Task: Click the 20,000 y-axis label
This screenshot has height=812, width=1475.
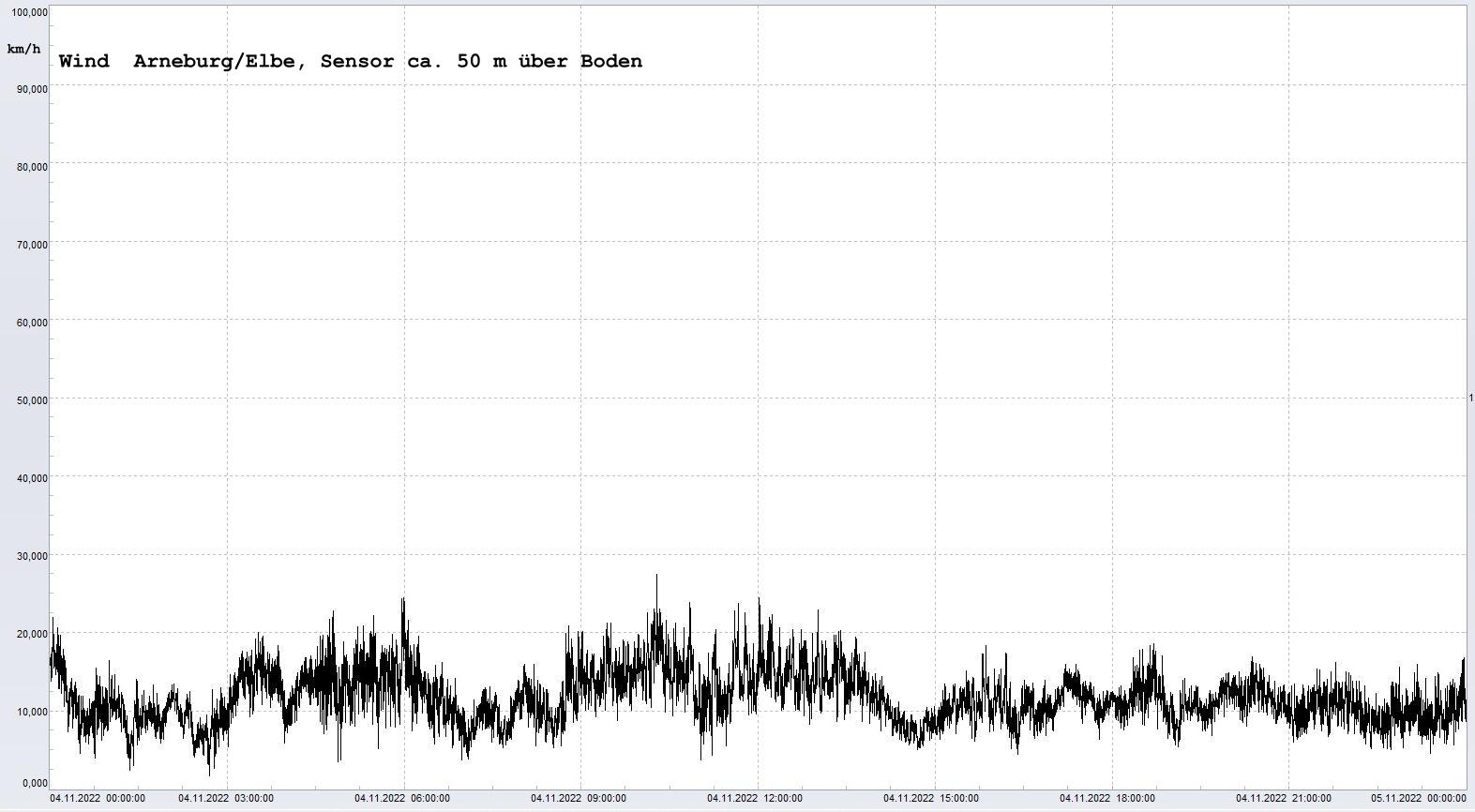Action: pyautogui.click(x=32, y=634)
